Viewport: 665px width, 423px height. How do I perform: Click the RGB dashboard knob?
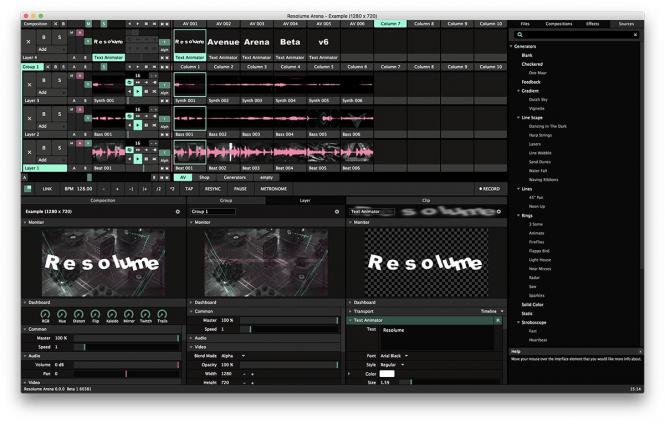[x=45, y=314]
